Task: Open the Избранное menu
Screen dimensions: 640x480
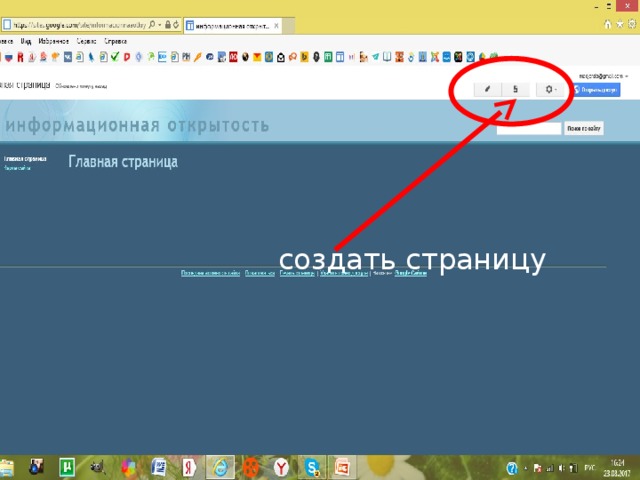Action: (x=53, y=41)
